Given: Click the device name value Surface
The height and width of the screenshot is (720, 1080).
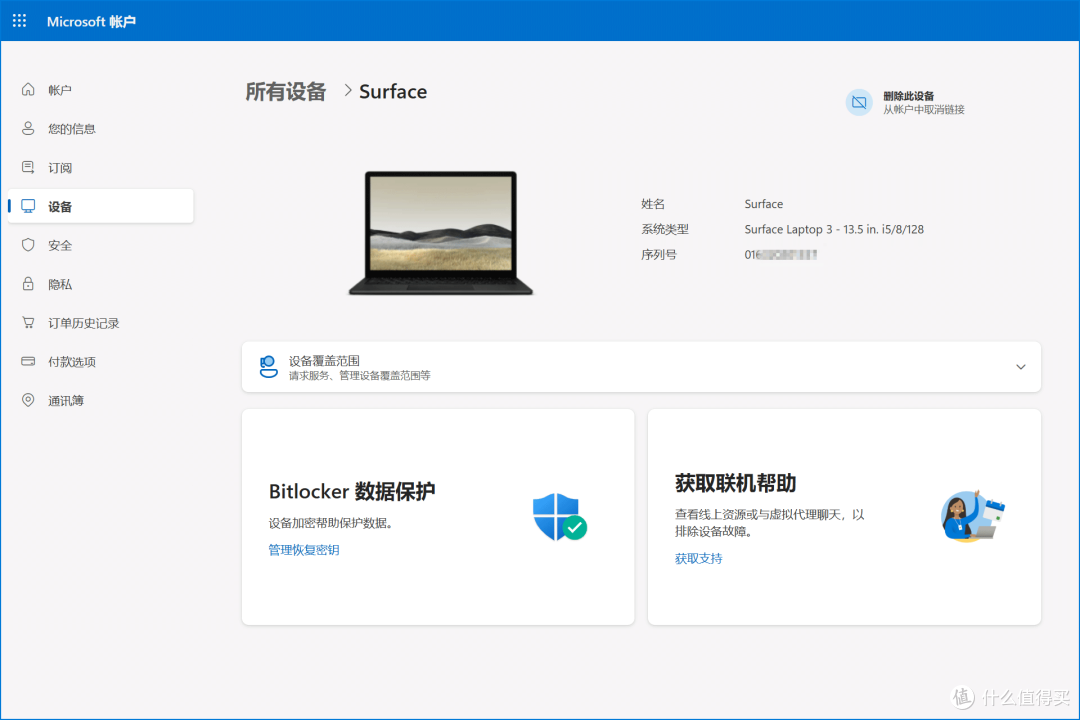Looking at the screenshot, I should pos(763,204).
